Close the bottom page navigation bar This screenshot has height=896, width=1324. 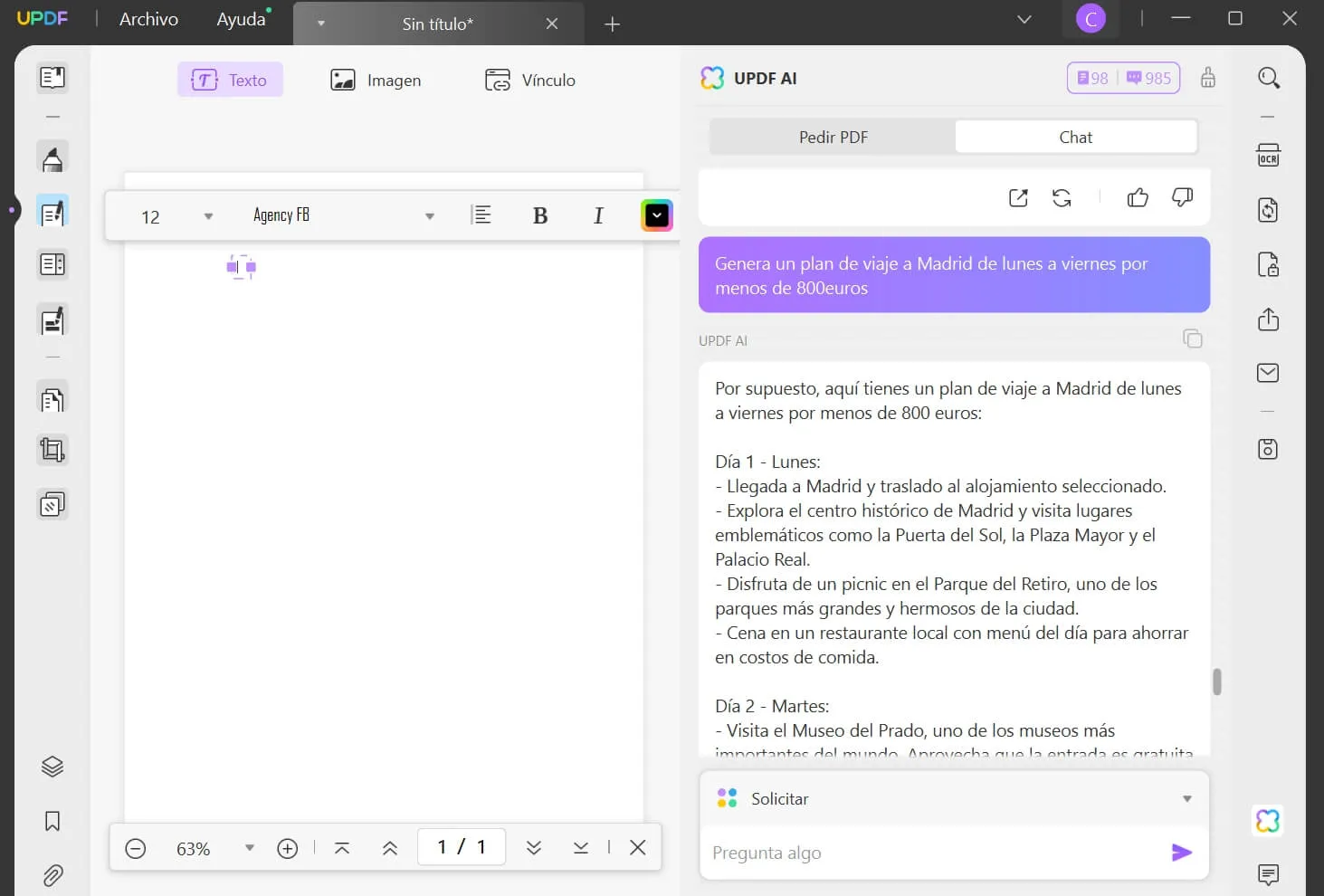(x=638, y=847)
